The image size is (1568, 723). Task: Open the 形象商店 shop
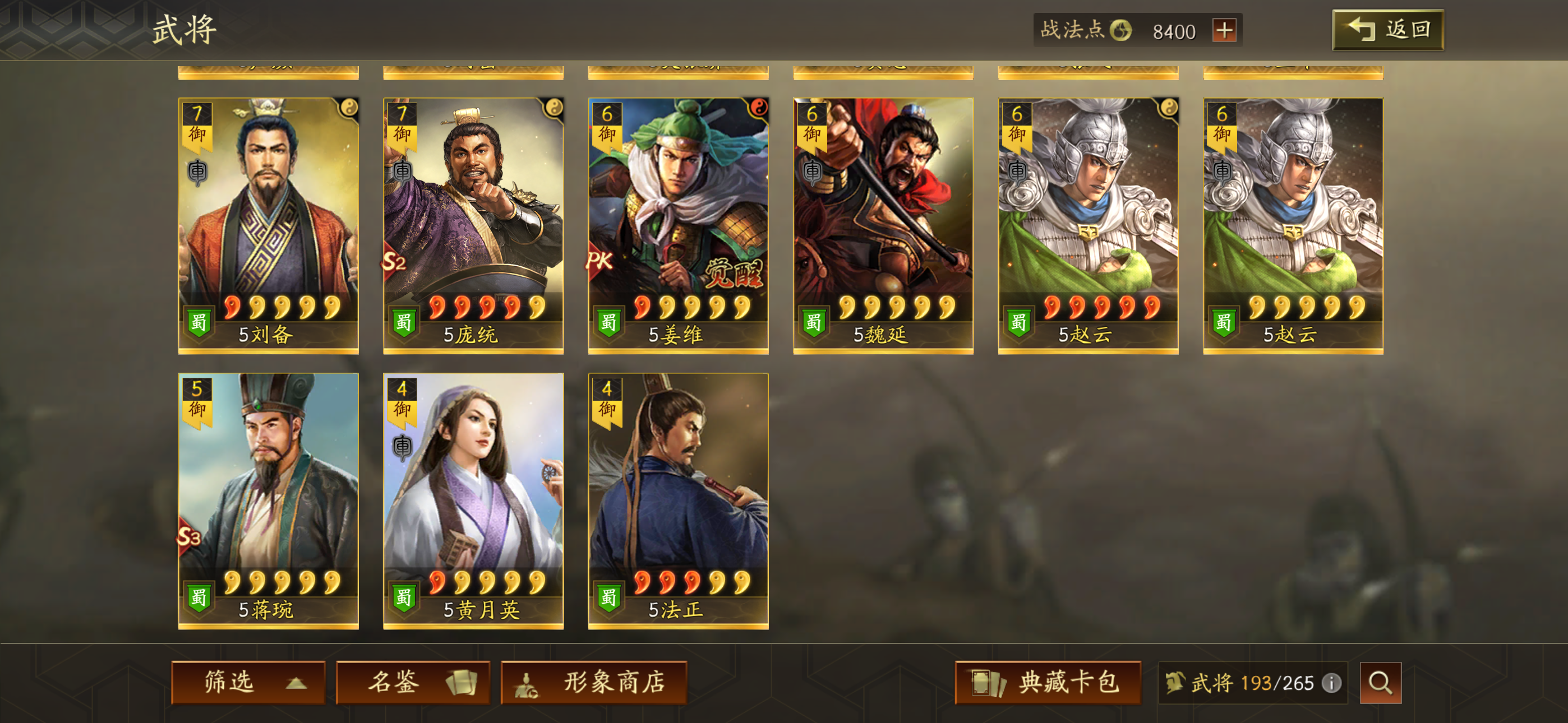point(593,682)
